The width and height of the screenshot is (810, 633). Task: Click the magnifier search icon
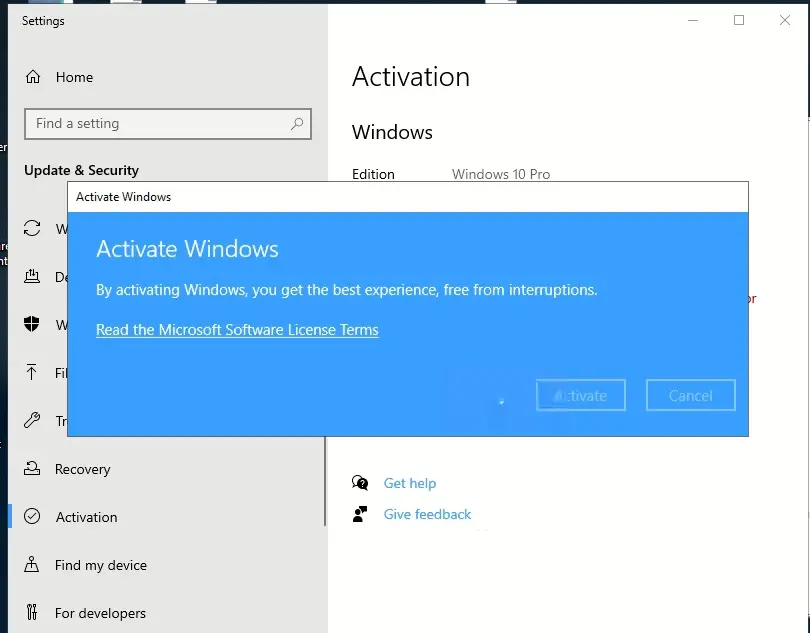point(297,123)
